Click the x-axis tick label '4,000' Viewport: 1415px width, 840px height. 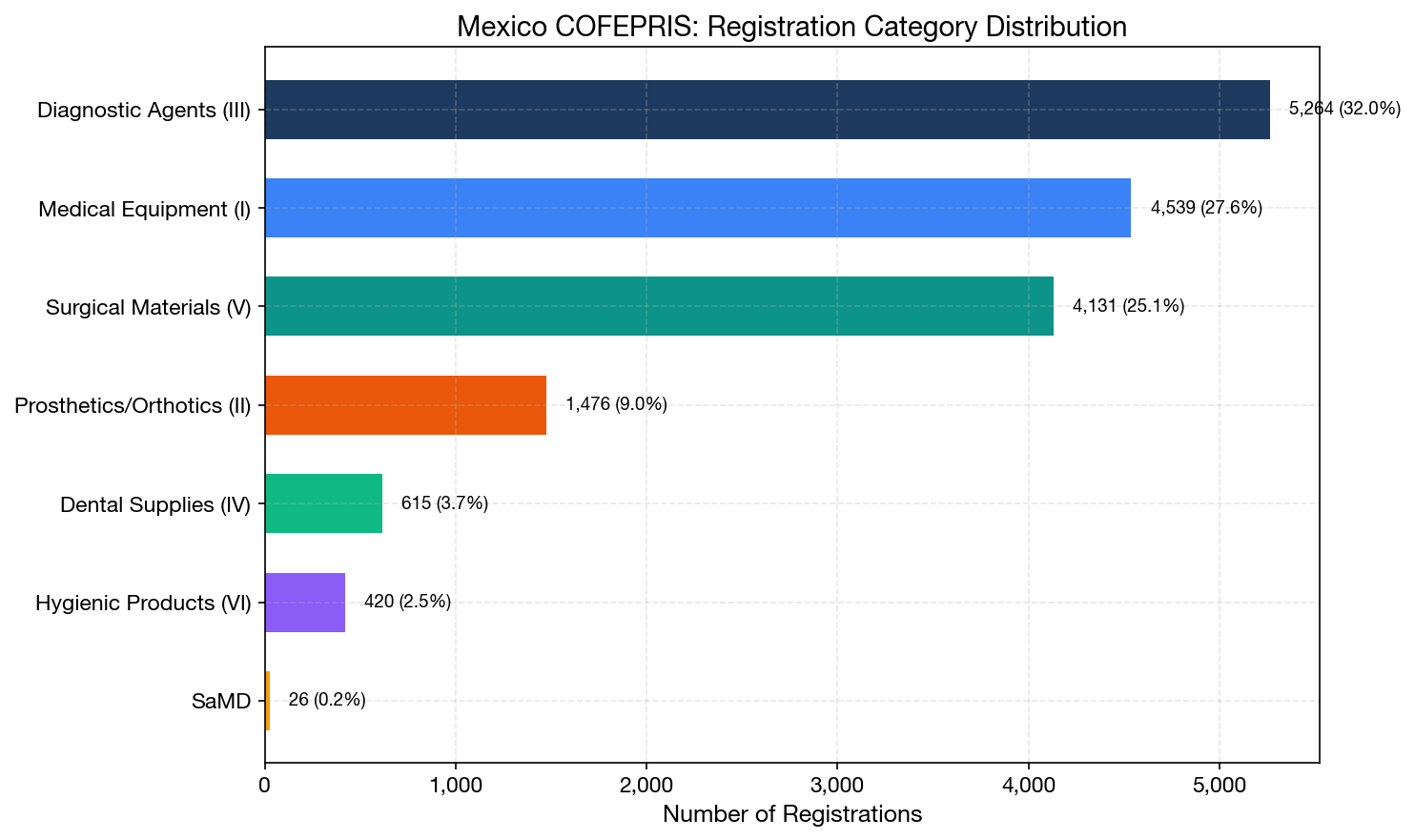[x=1028, y=786]
